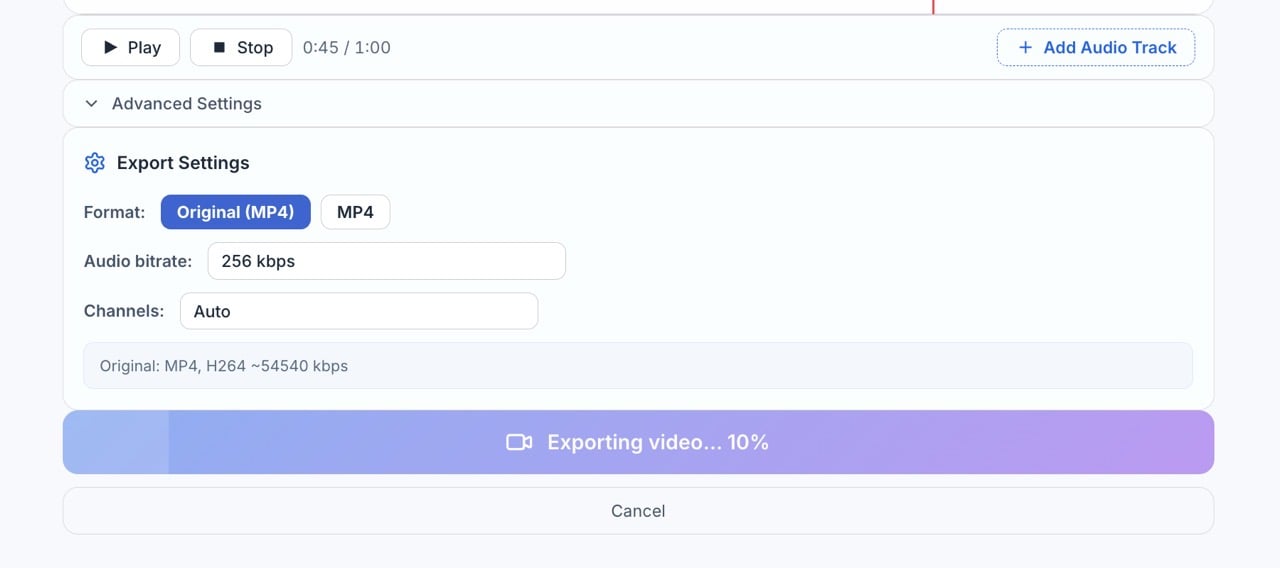Cancel the video export
Viewport: 1280px width, 568px height.
point(638,511)
